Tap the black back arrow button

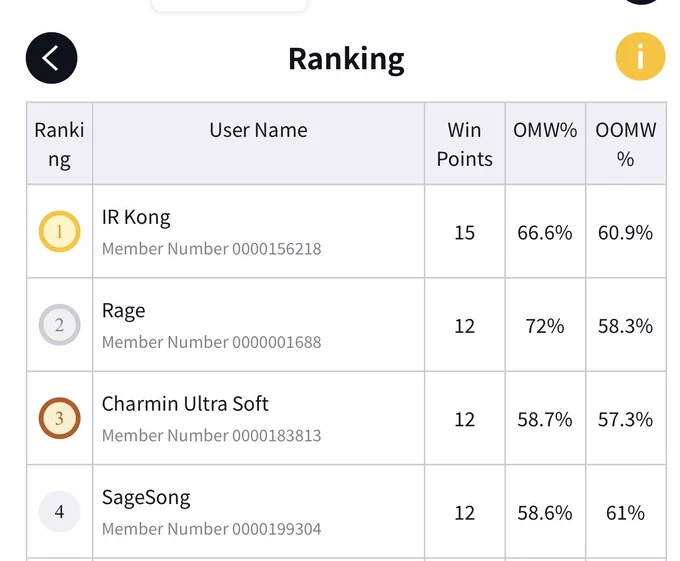tap(52, 58)
